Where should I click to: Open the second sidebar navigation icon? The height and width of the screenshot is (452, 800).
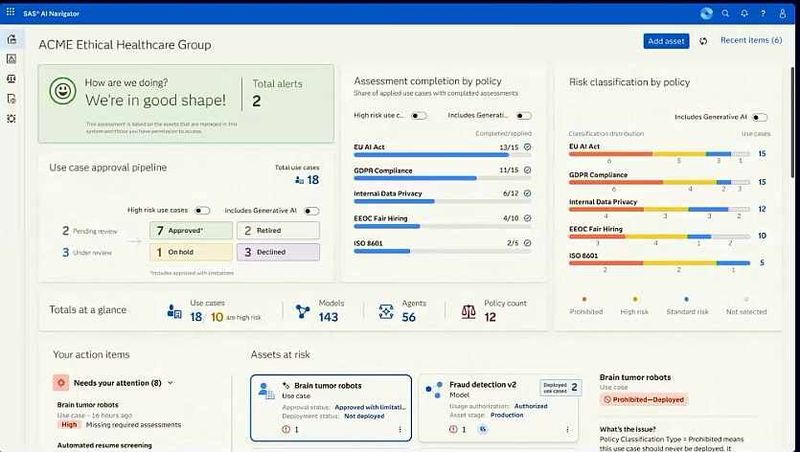click(11, 59)
